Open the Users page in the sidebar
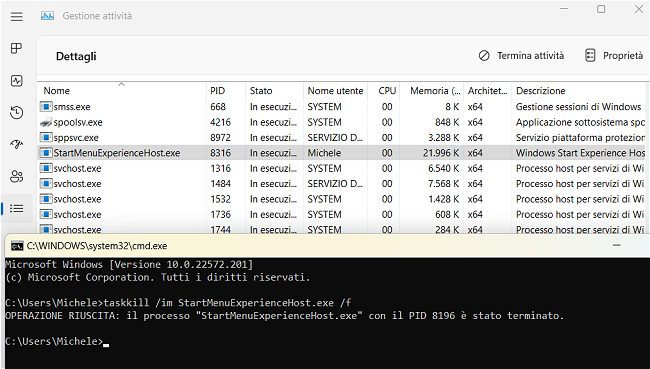650x369 pixels. click(17, 176)
